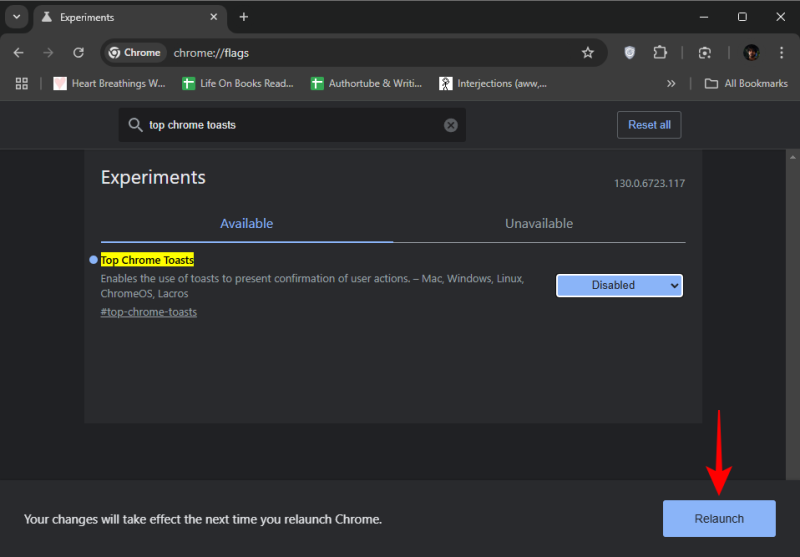Open the #top-chrome-toasts anchor link
800x557 pixels.
[149, 312]
